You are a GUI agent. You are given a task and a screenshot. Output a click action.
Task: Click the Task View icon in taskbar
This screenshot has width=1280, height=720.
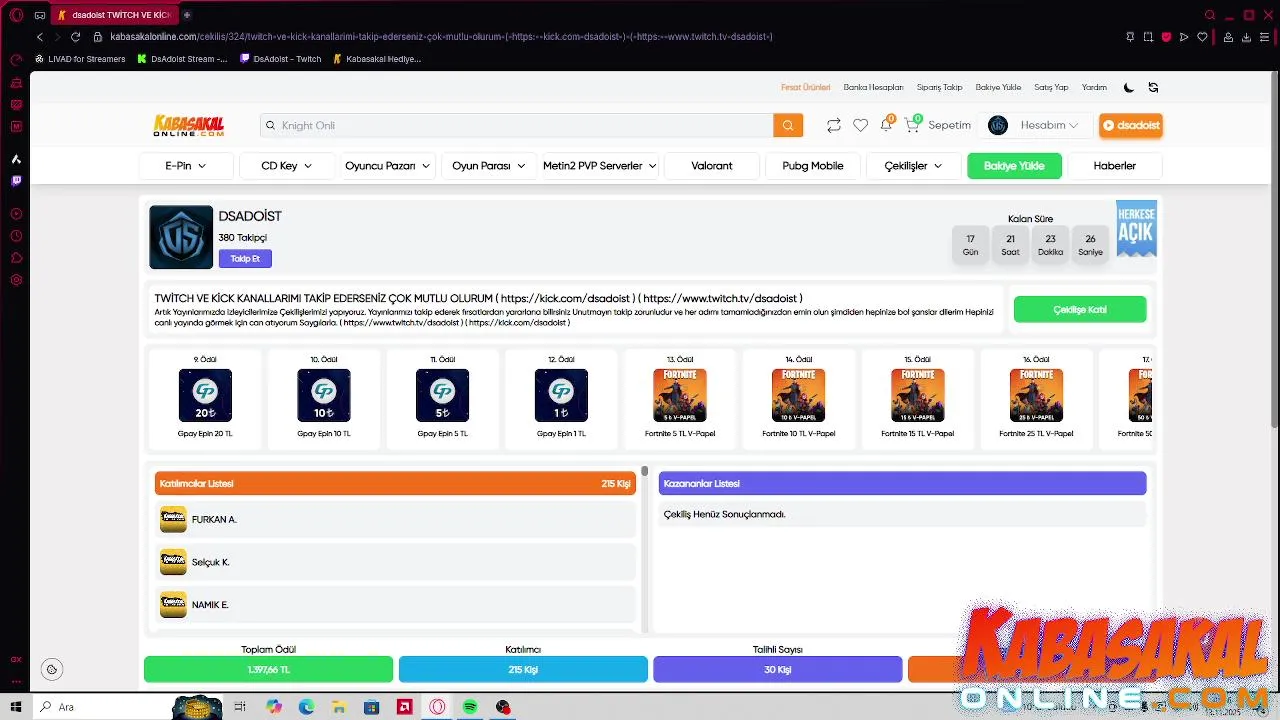pos(240,707)
